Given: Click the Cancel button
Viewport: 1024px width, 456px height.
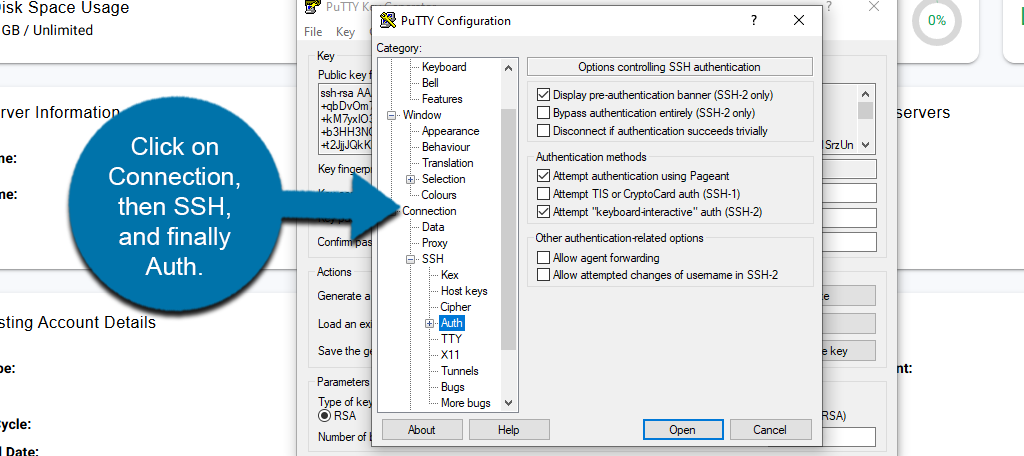Looking at the screenshot, I should pos(769,430).
